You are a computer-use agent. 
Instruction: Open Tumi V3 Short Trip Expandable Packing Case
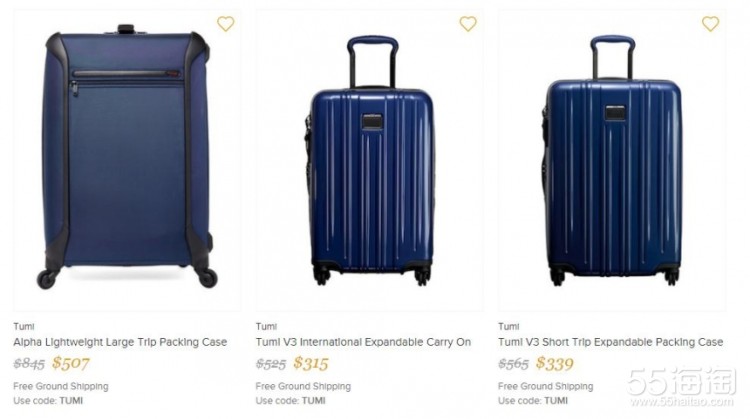coord(610,342)
